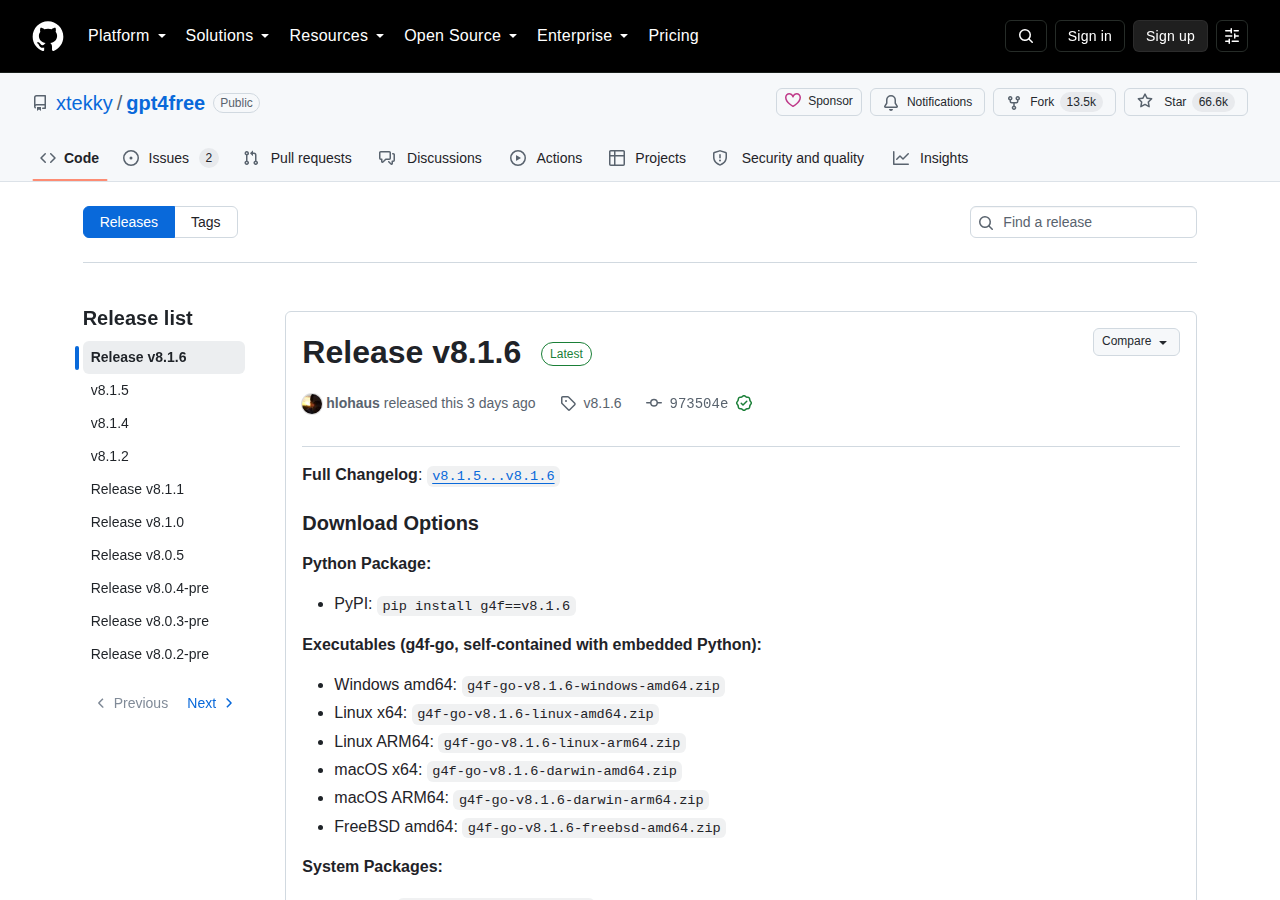Expand the Open Source menu

(x=460, y=36)
